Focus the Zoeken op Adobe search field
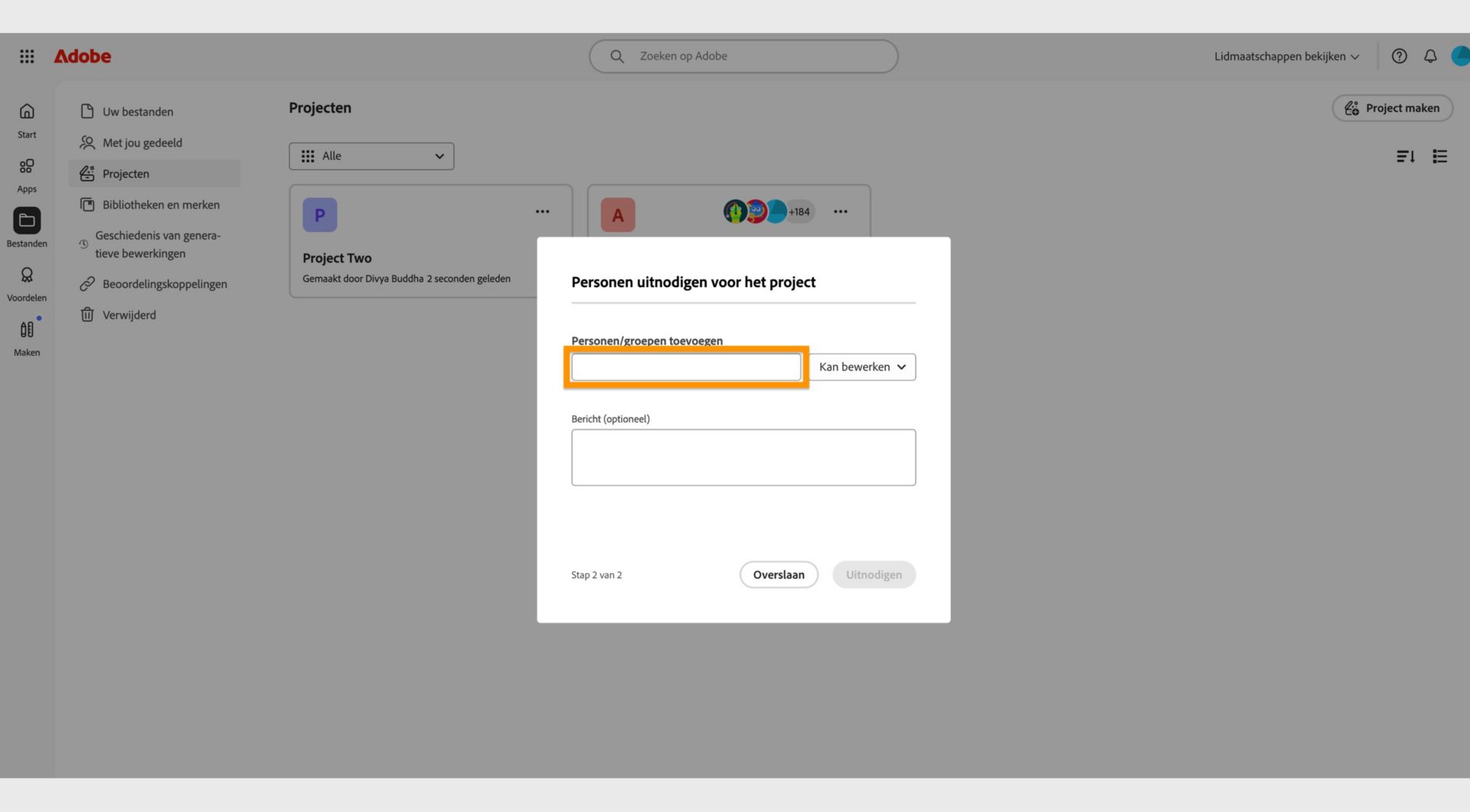1470x812 pixels. tap(743, 57)
